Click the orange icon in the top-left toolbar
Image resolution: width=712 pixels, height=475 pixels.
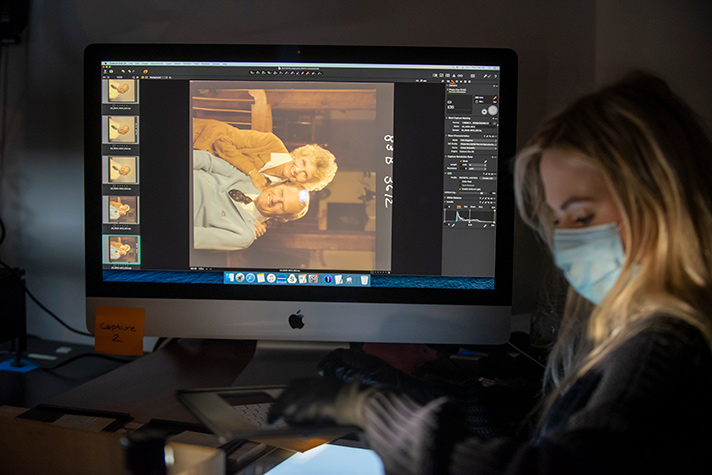point(145,72)
